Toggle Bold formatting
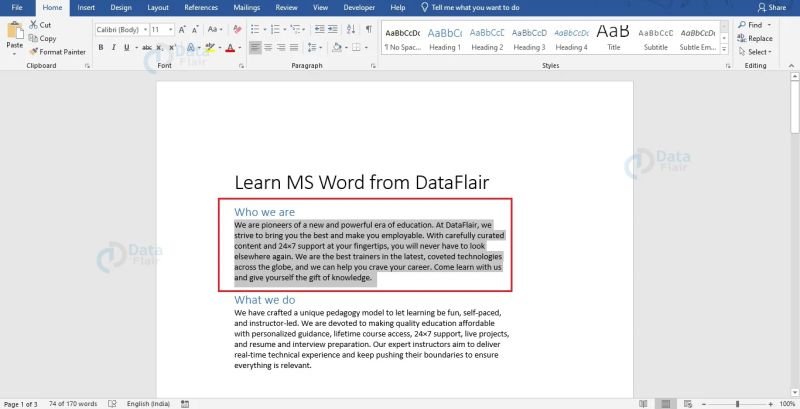 [x=101, y=47]
